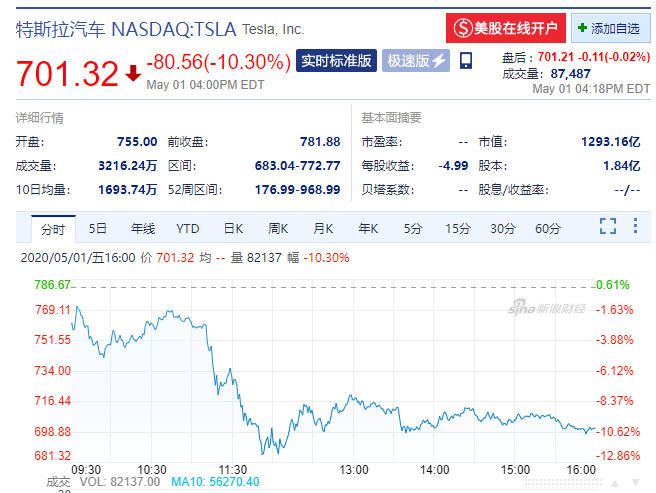Expand the chart to fullscreen
This screenshot has height=493, width=656.
tap(607, 226)
